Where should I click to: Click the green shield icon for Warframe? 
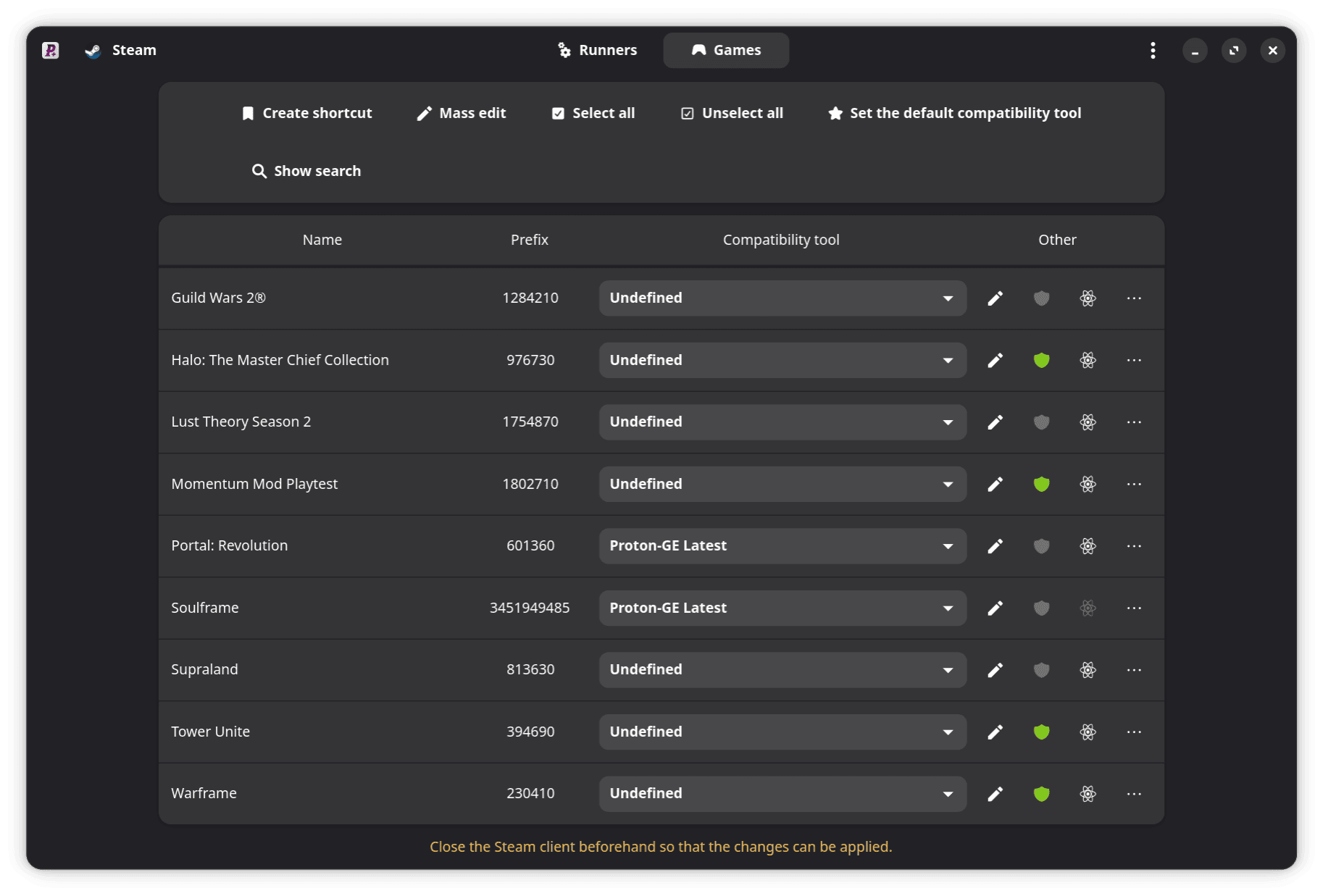[x=1041, y=794]
